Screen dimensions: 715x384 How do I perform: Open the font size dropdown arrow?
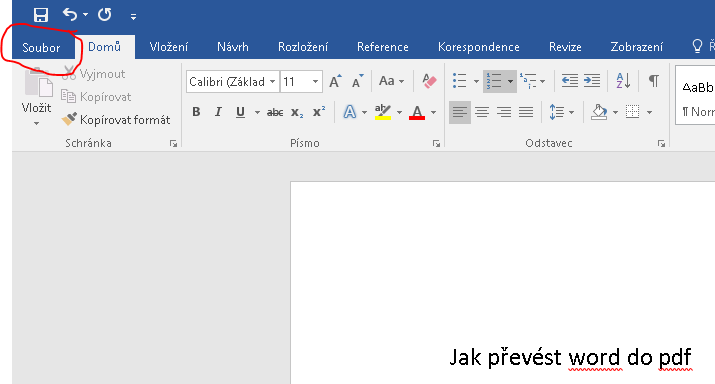coord(315,82)
